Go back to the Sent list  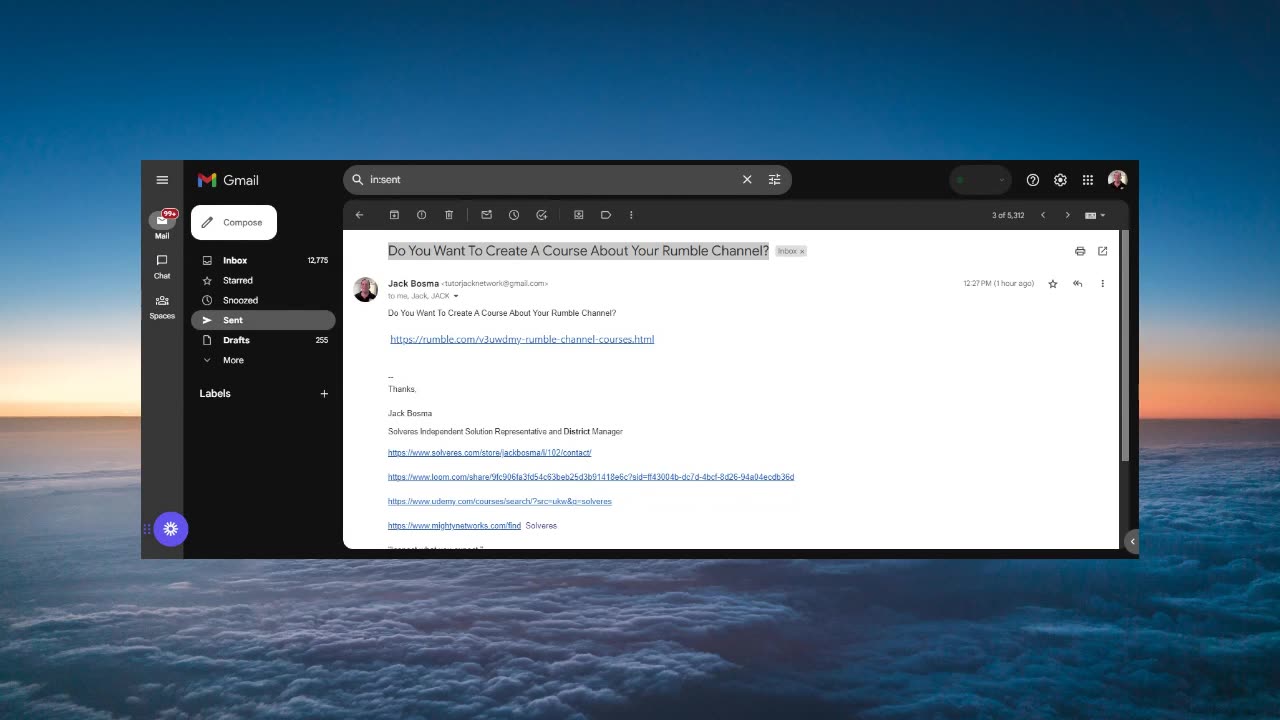[x=360, y=215]
